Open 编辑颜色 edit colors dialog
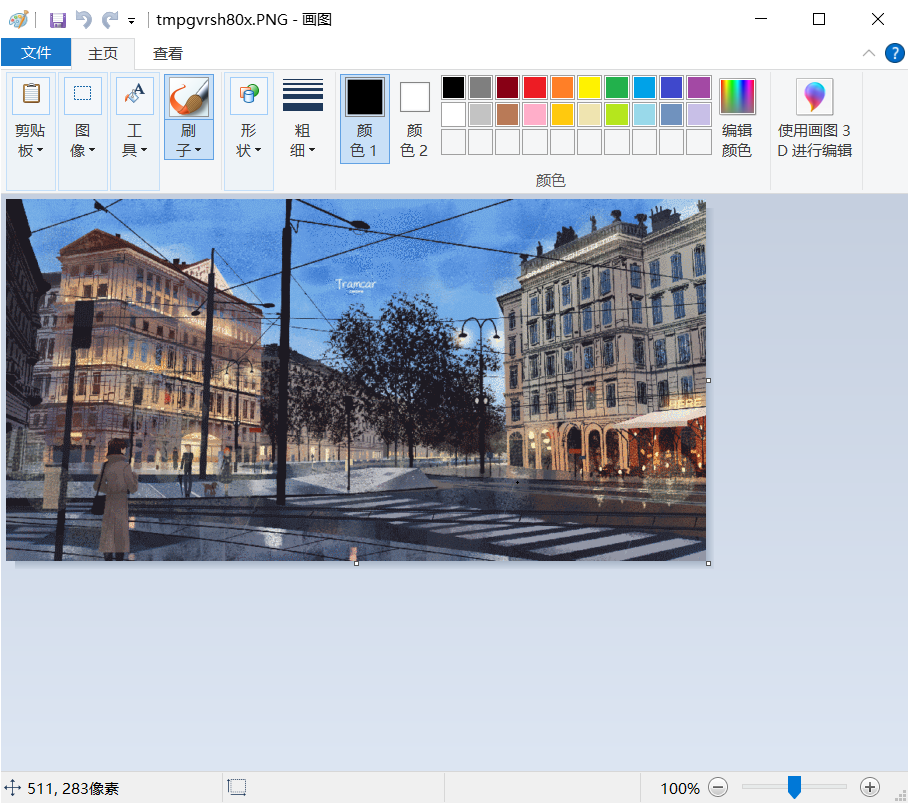Viewport: 909px width, 804px height. click(737, 118)
